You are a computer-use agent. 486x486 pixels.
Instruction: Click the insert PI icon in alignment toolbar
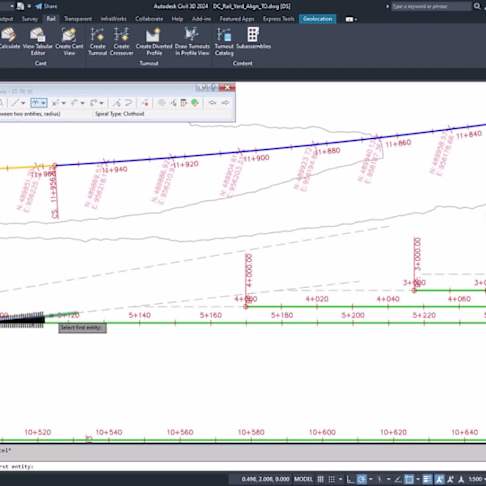(x=116, y=103)
